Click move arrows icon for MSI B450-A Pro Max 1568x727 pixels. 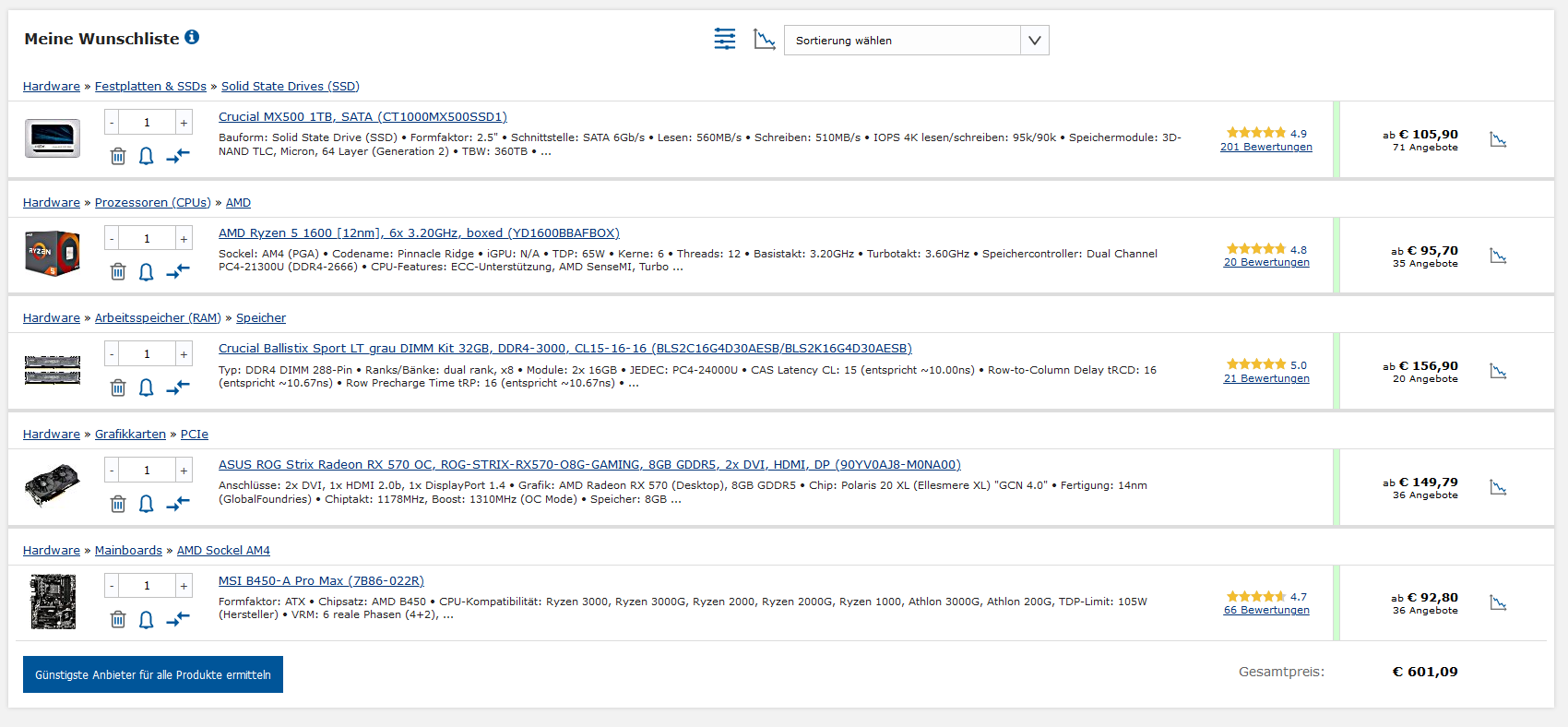(x=178, y=619)
